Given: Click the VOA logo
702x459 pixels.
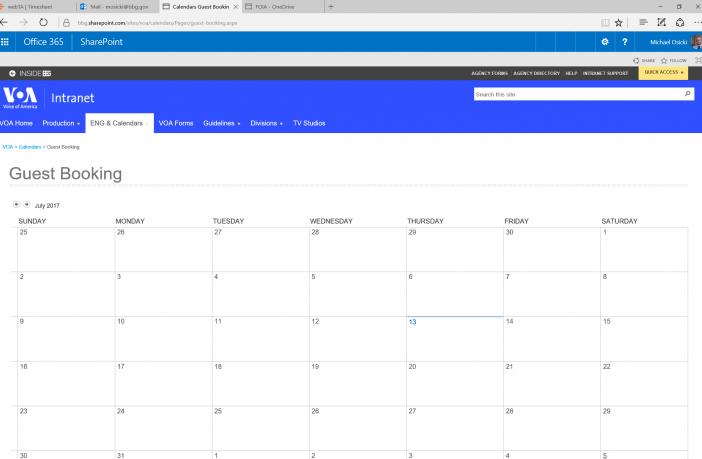Looking at the screenshot, I should 20,97.
